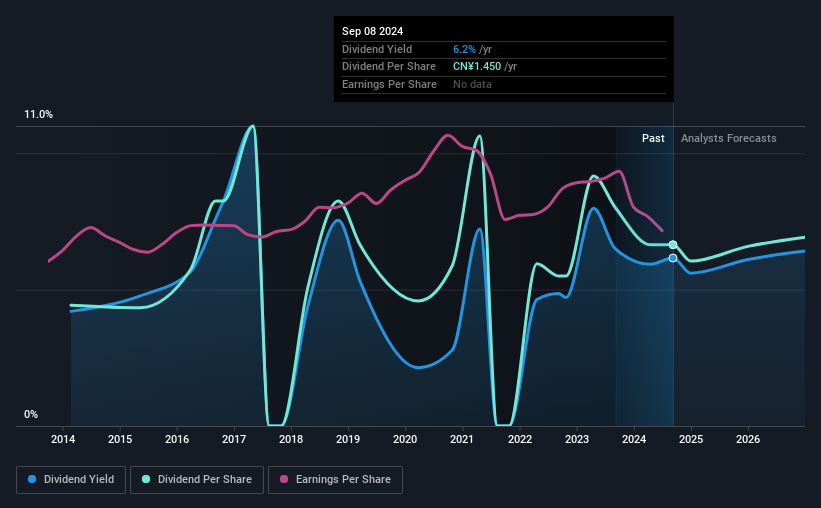Click the teal Dividend Per Share legend dot
The height and width of the screenshot is (508, 821).
(146, 479)
